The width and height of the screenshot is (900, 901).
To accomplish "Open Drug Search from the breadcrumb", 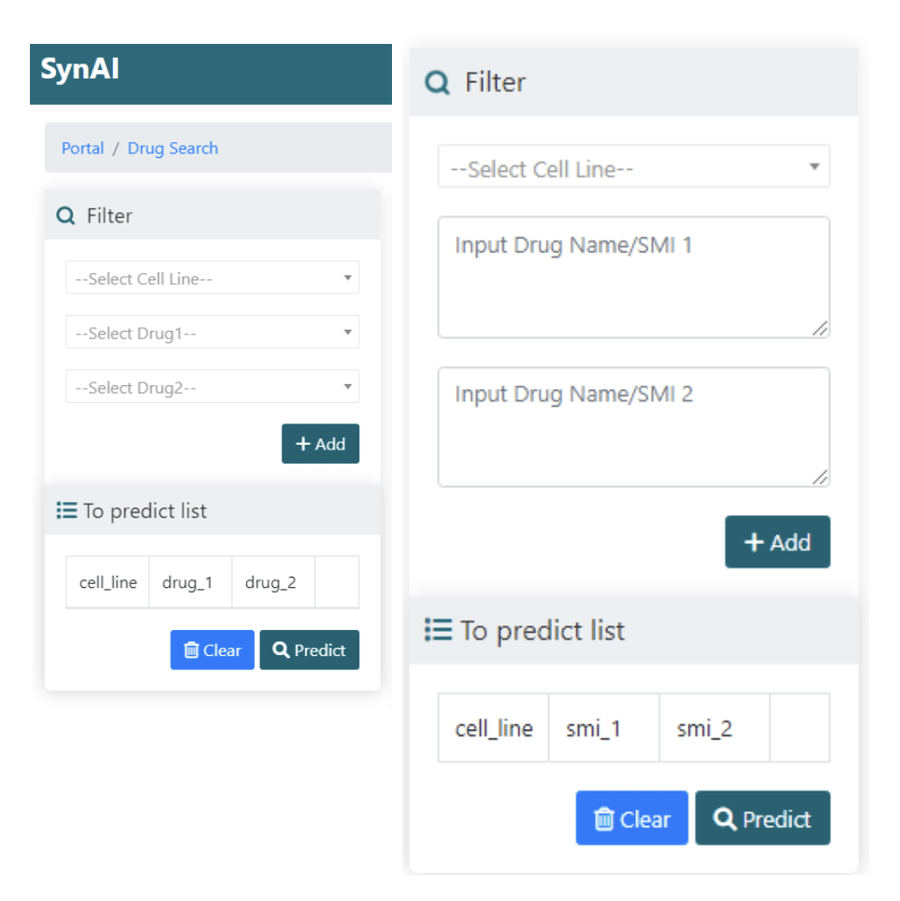I will point(172,148).
